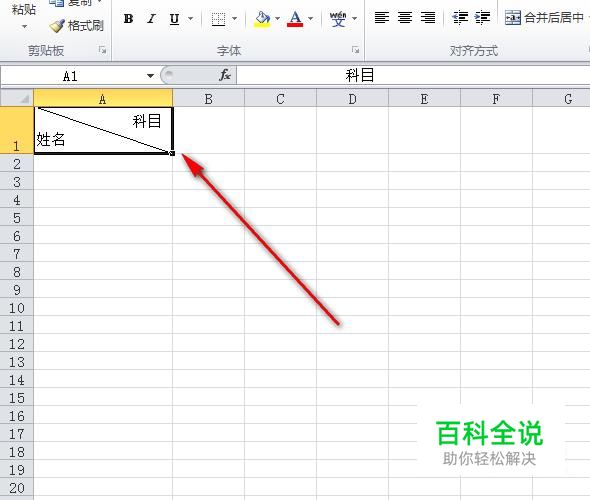Screen dimensions: 590x500
Task: Select row 5 header
Action: [17, 217]
